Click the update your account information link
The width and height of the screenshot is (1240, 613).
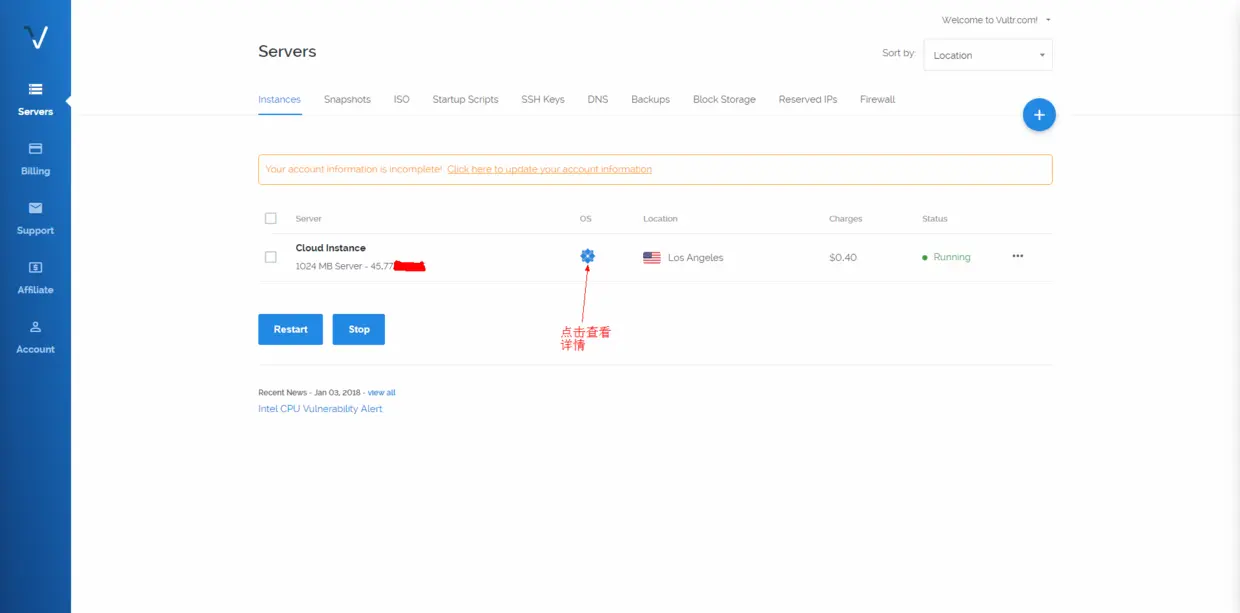(549, 169)
